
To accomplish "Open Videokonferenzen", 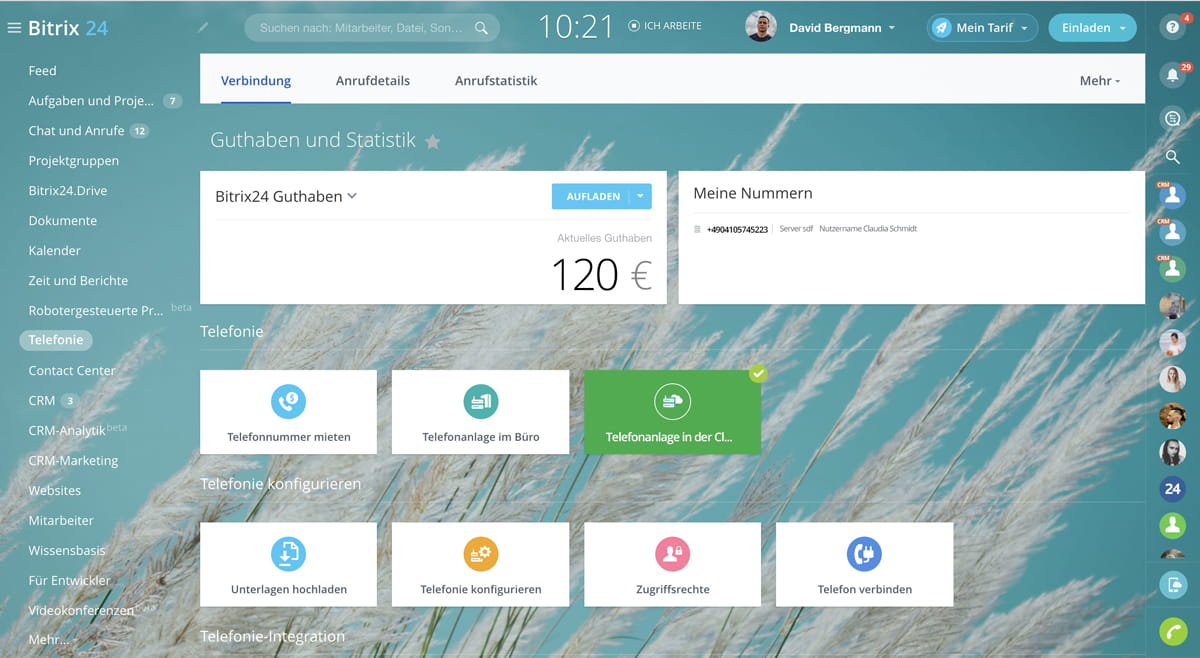I will (81, 611).
